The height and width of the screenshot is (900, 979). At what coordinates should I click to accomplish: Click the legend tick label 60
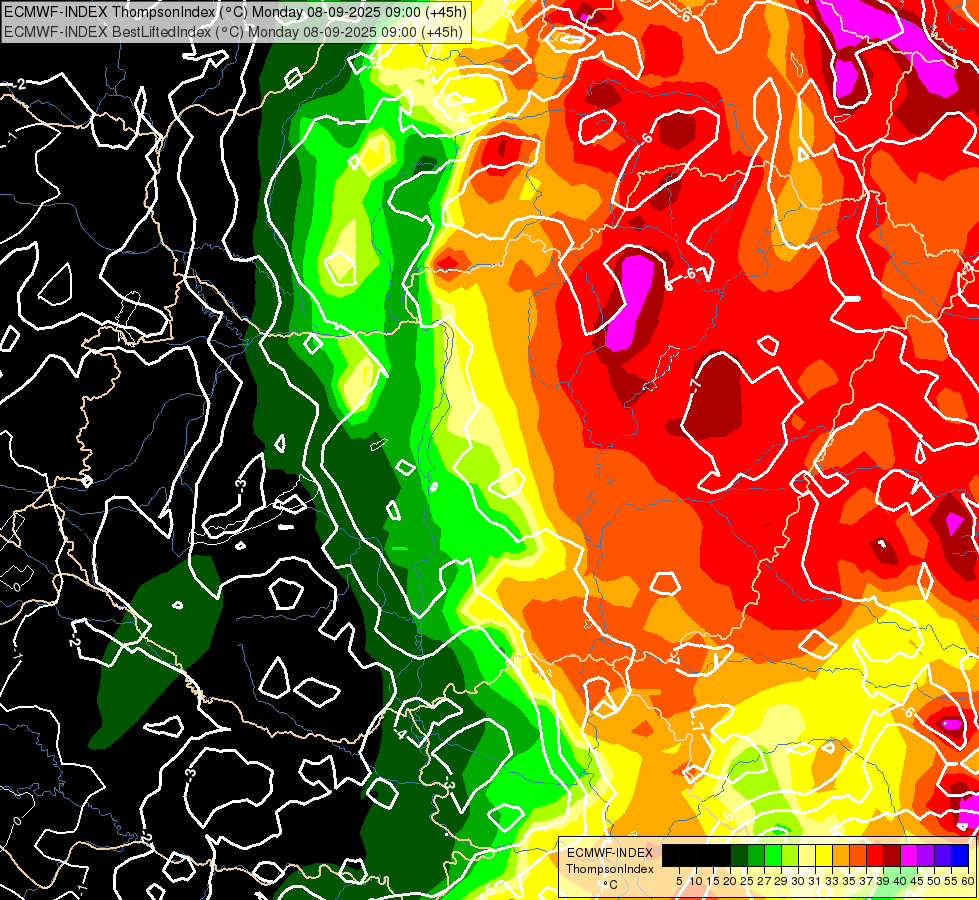tap(968, 881)
